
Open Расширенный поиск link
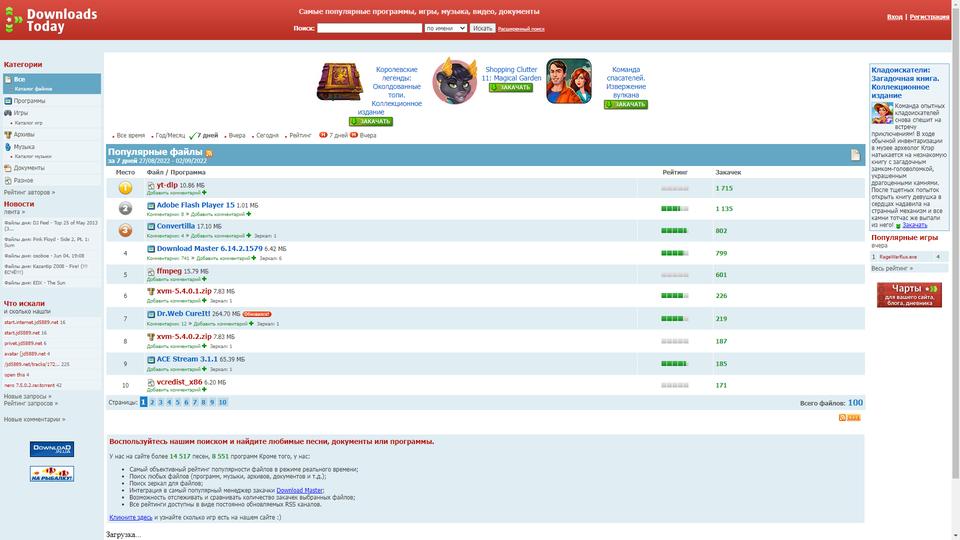(x=521, y=29)
